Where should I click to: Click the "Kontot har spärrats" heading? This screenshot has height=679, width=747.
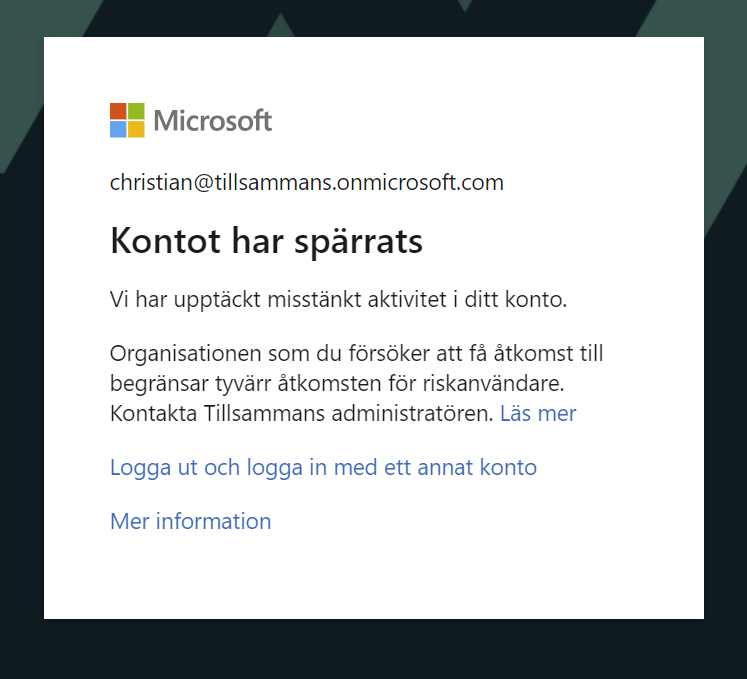coord(266,241)
